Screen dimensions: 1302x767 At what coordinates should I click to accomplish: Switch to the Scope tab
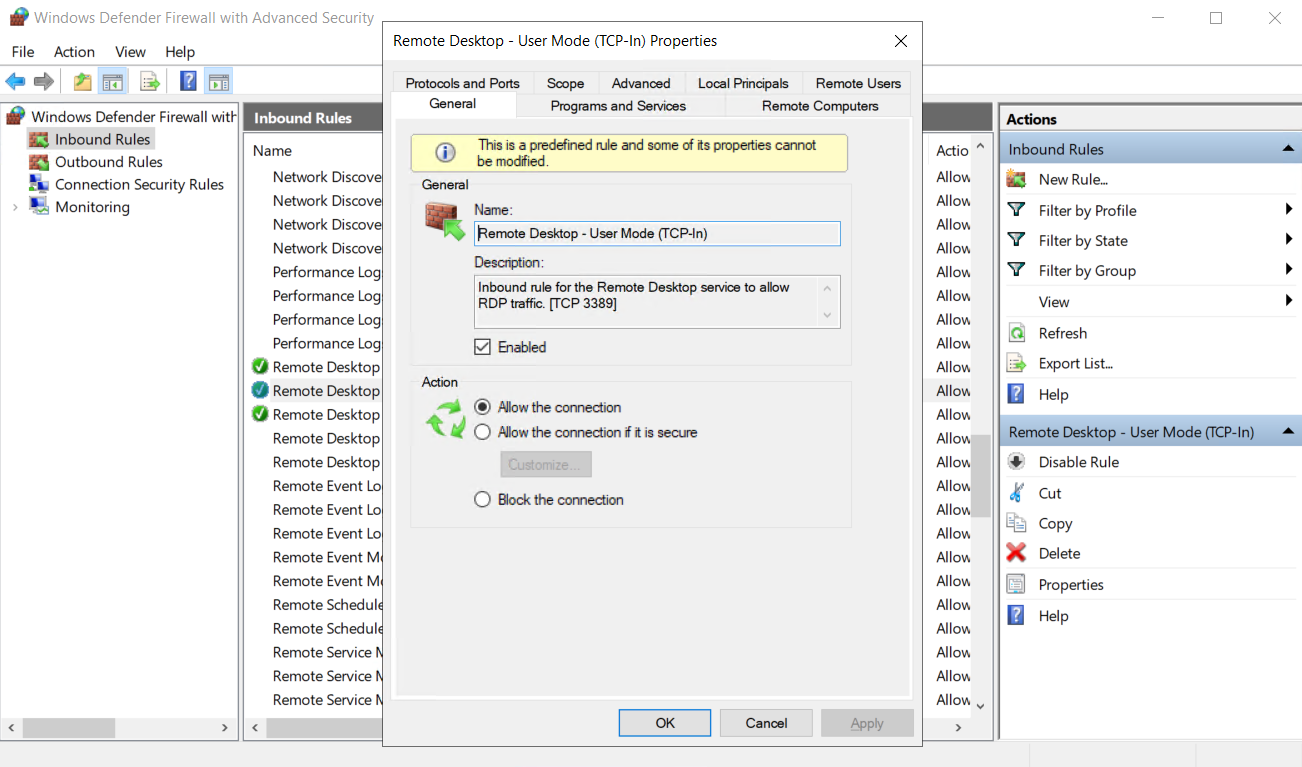pyautogui.click(x=566, y=83)
